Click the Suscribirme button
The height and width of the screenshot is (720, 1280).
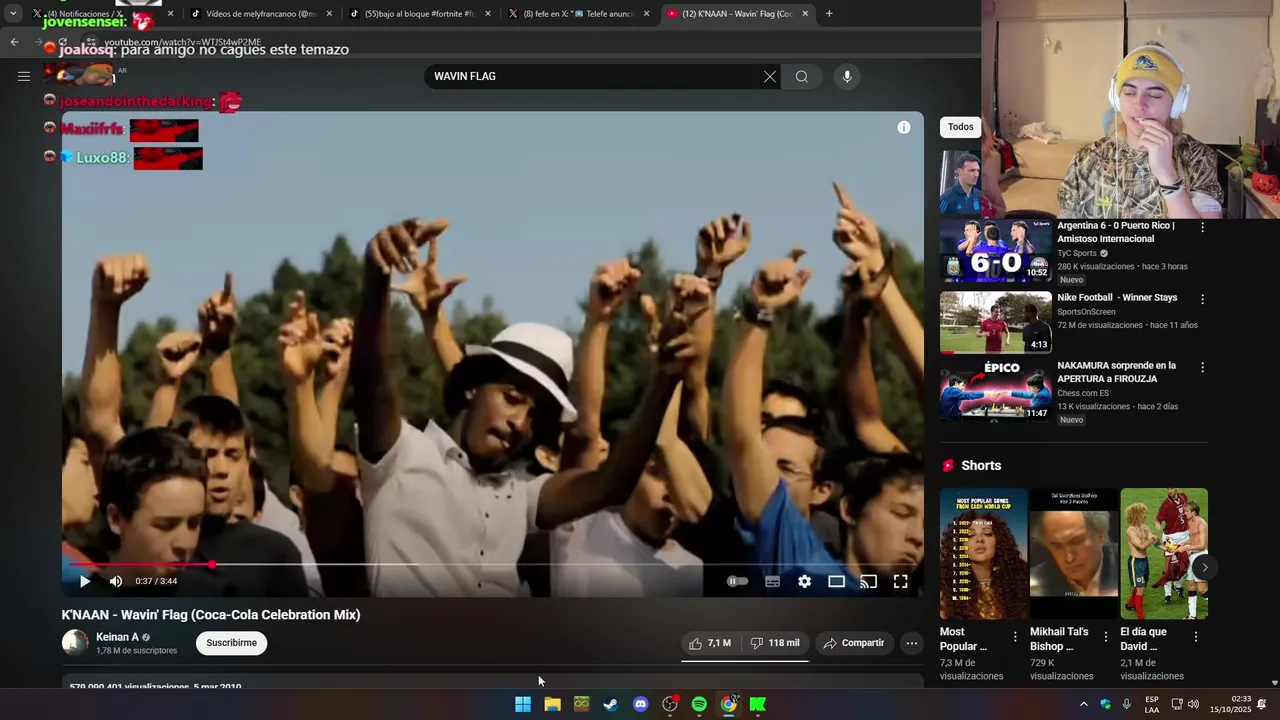[x=231, y=643]
